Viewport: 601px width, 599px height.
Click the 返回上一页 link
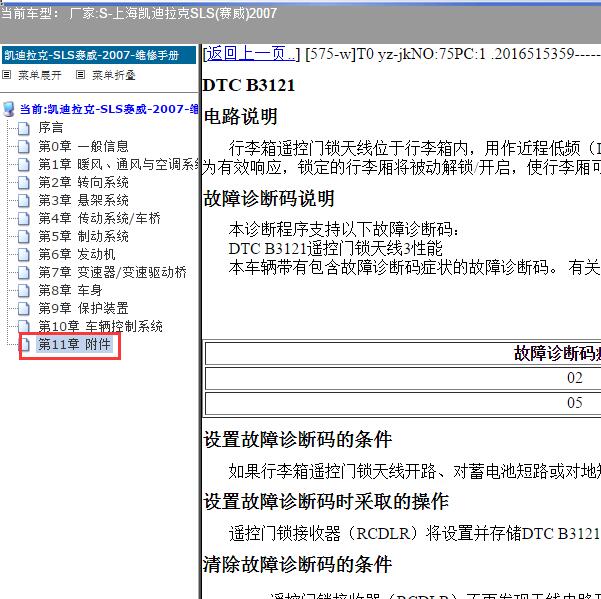250,54
